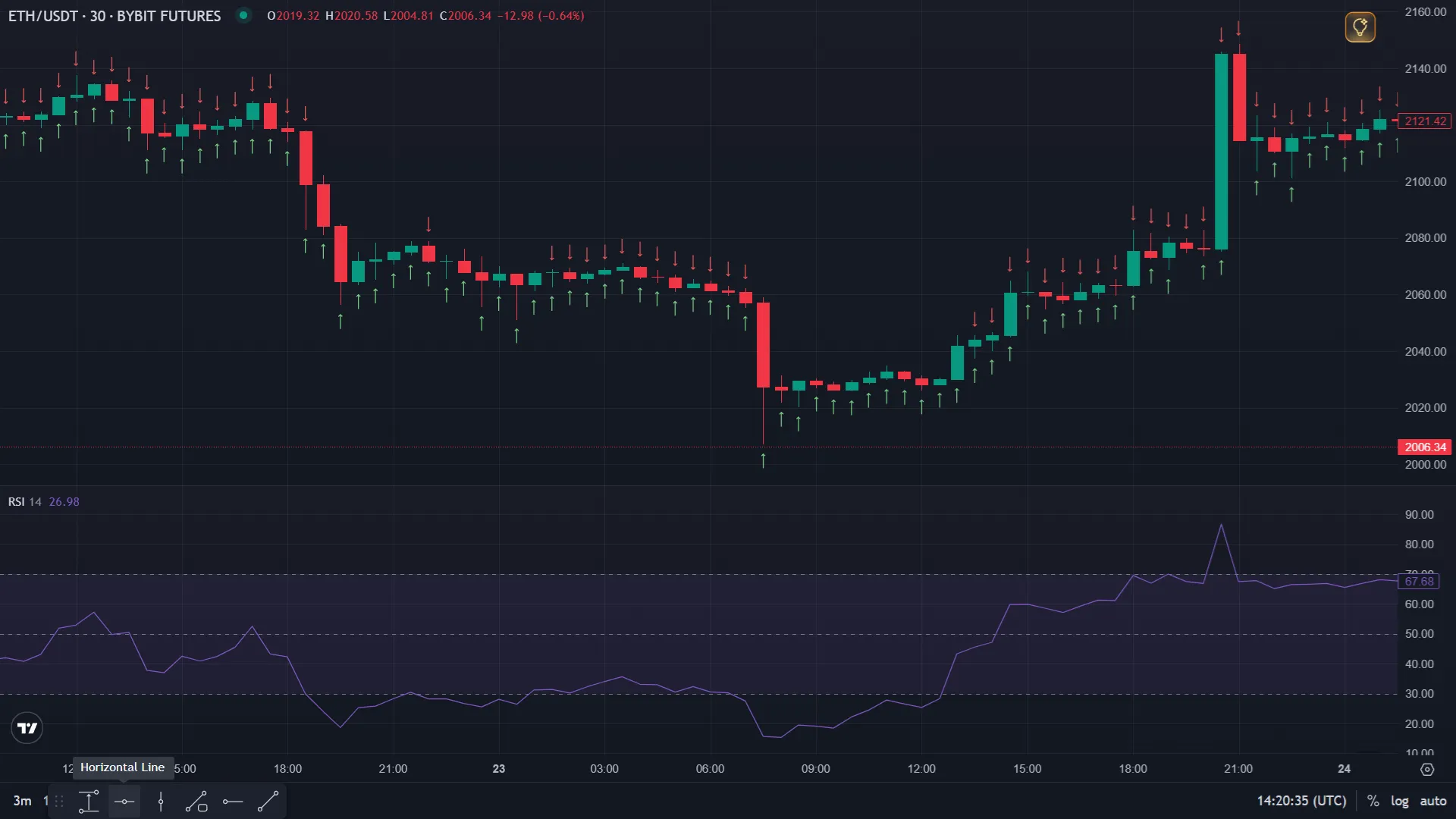This screenshot has height=819, width=1456.
Task: Click the TradingView logo
Action: tap(27, 728)
